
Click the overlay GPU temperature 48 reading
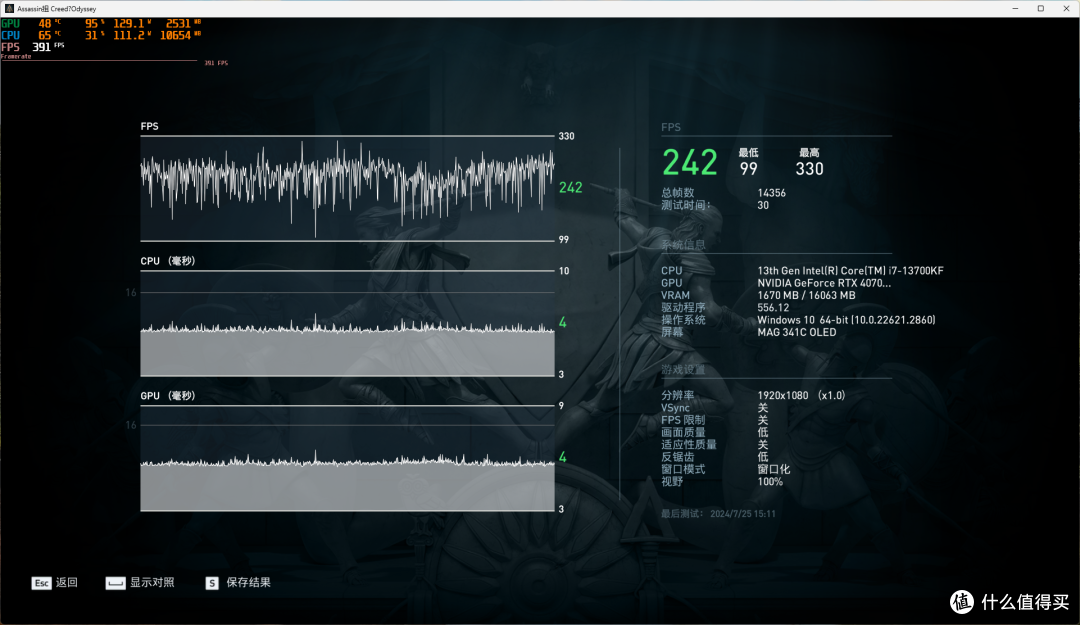(x=45, y=23)
